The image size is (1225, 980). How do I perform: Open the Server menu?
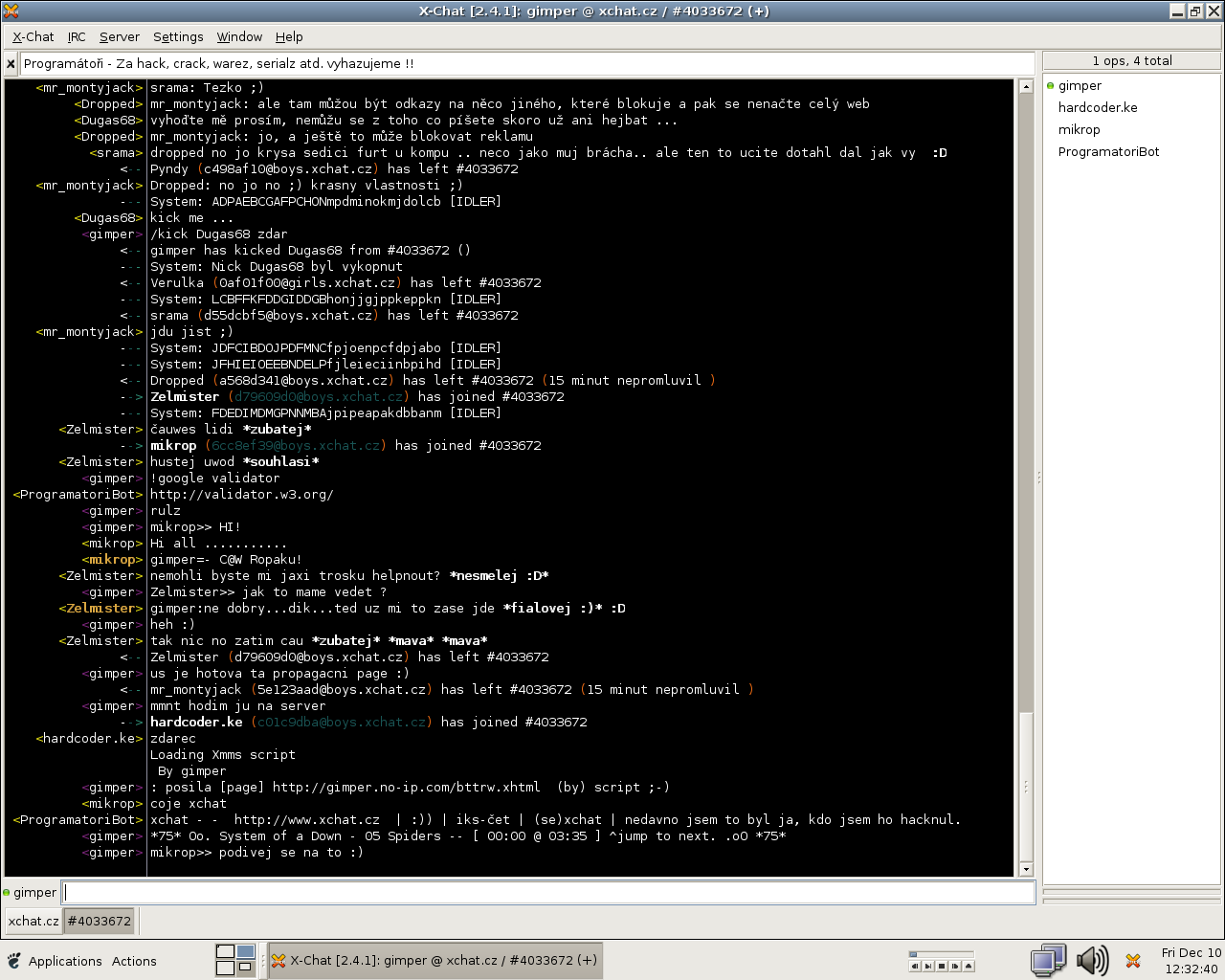(x=119, y=36)
